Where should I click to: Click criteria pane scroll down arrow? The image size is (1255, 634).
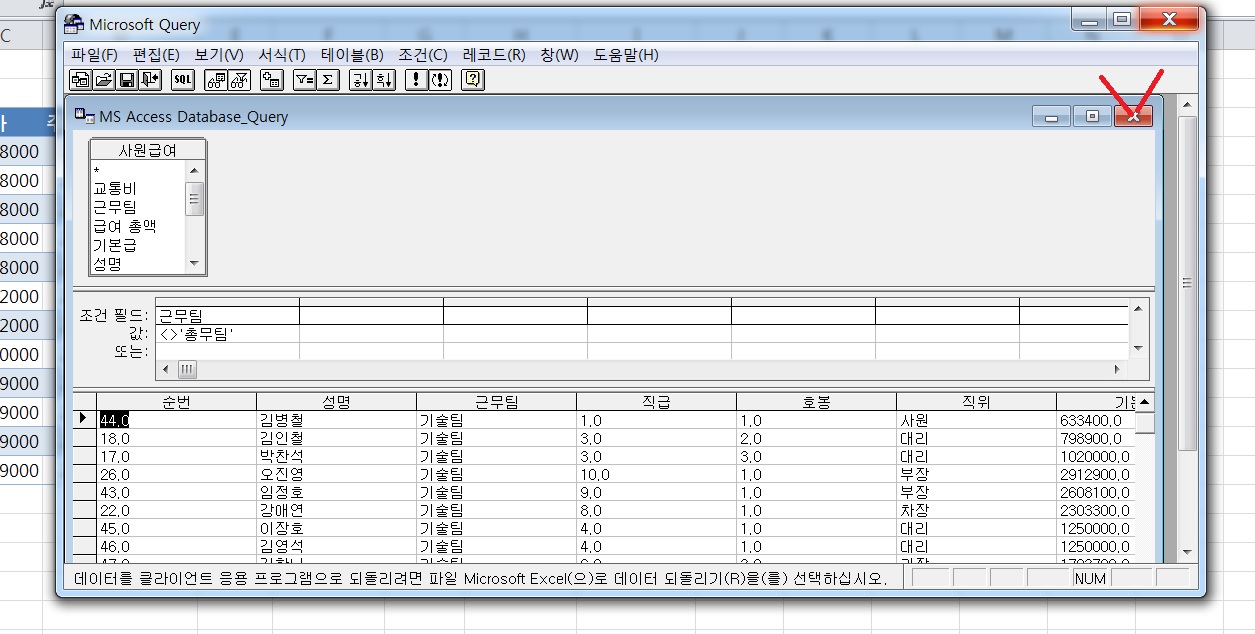tap(1137, 348)
